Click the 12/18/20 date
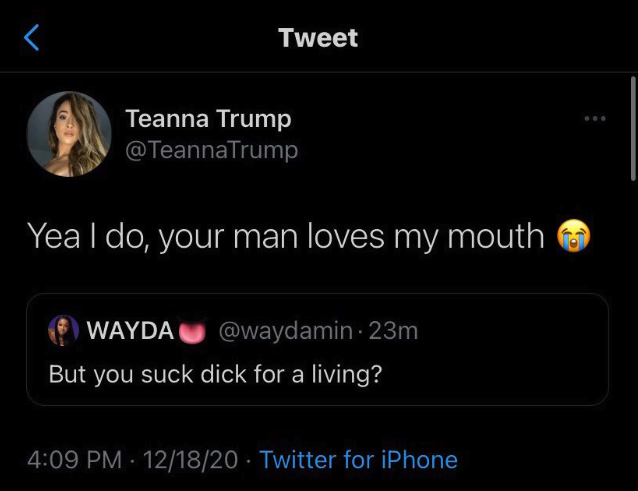Screen dimensions: 638x491 pos(191,460)
